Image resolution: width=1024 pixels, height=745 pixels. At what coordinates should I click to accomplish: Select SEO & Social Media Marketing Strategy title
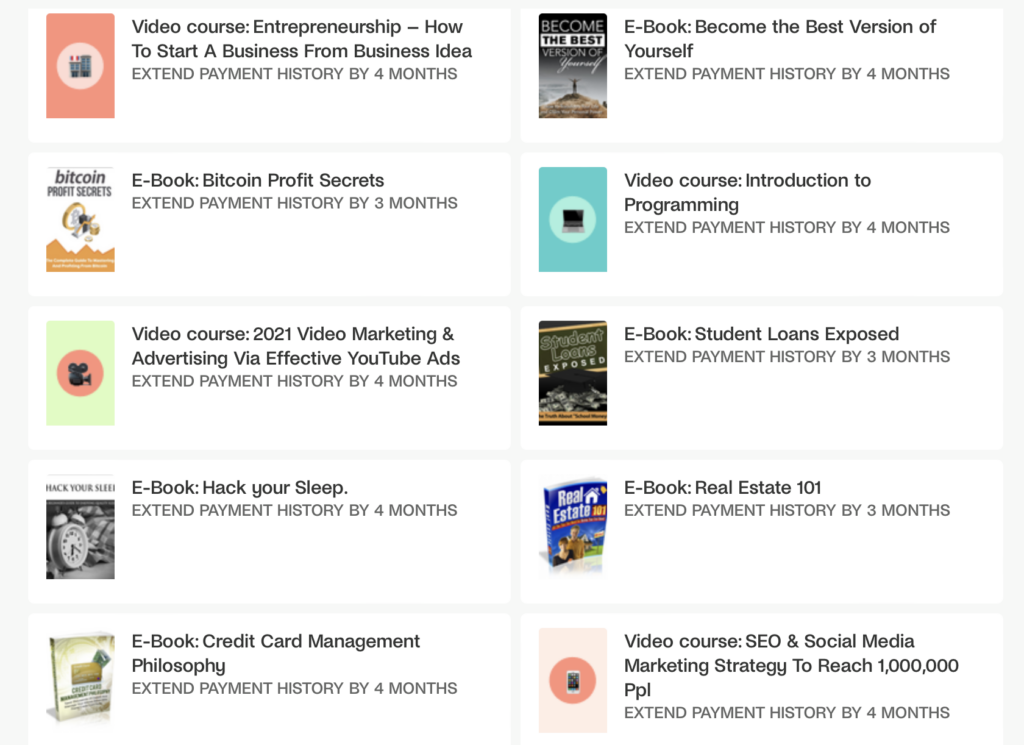click(x=792, y=665)
